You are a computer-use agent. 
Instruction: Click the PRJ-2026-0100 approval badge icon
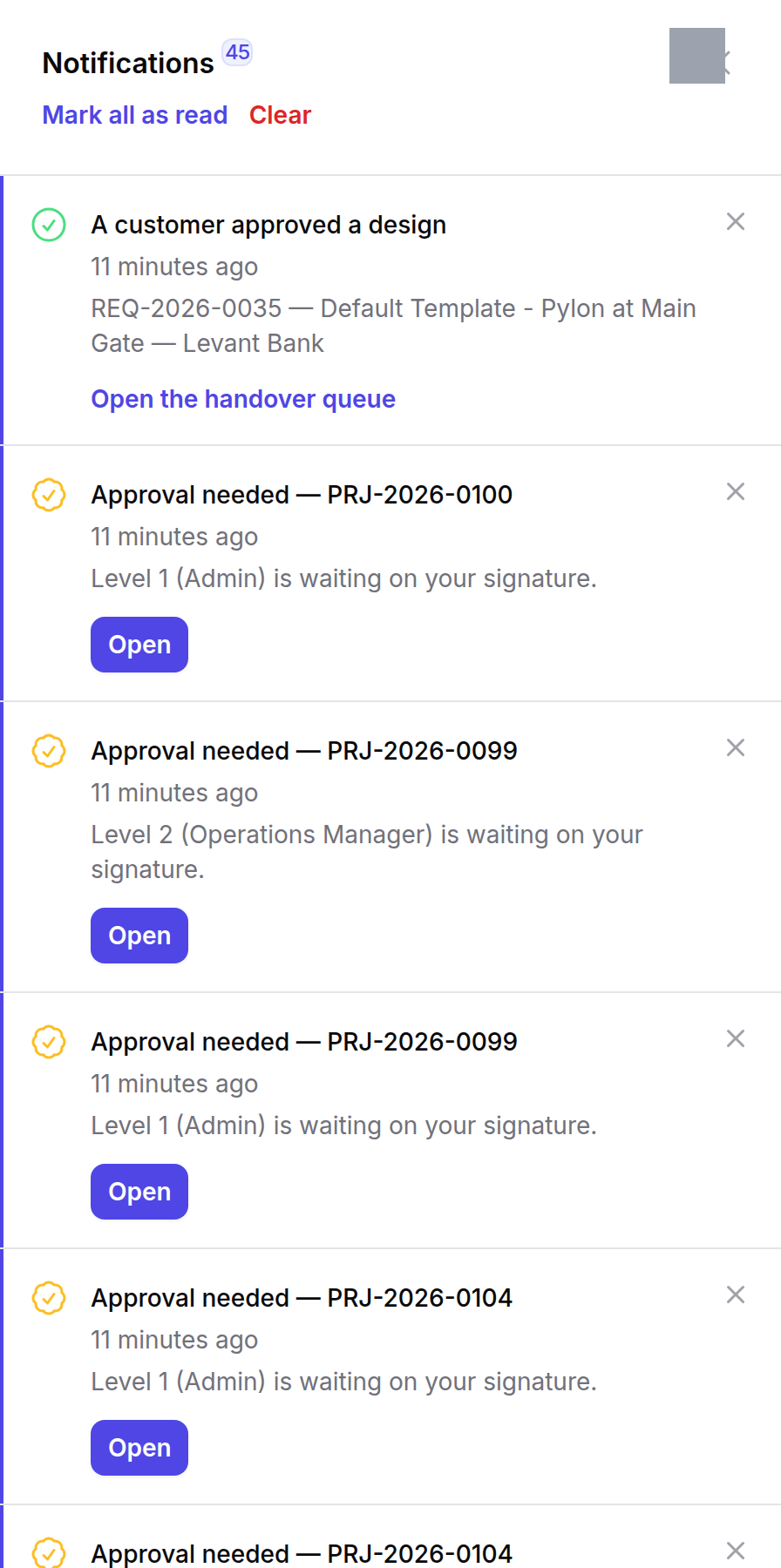pyautogui.click(x=49, y=495)
